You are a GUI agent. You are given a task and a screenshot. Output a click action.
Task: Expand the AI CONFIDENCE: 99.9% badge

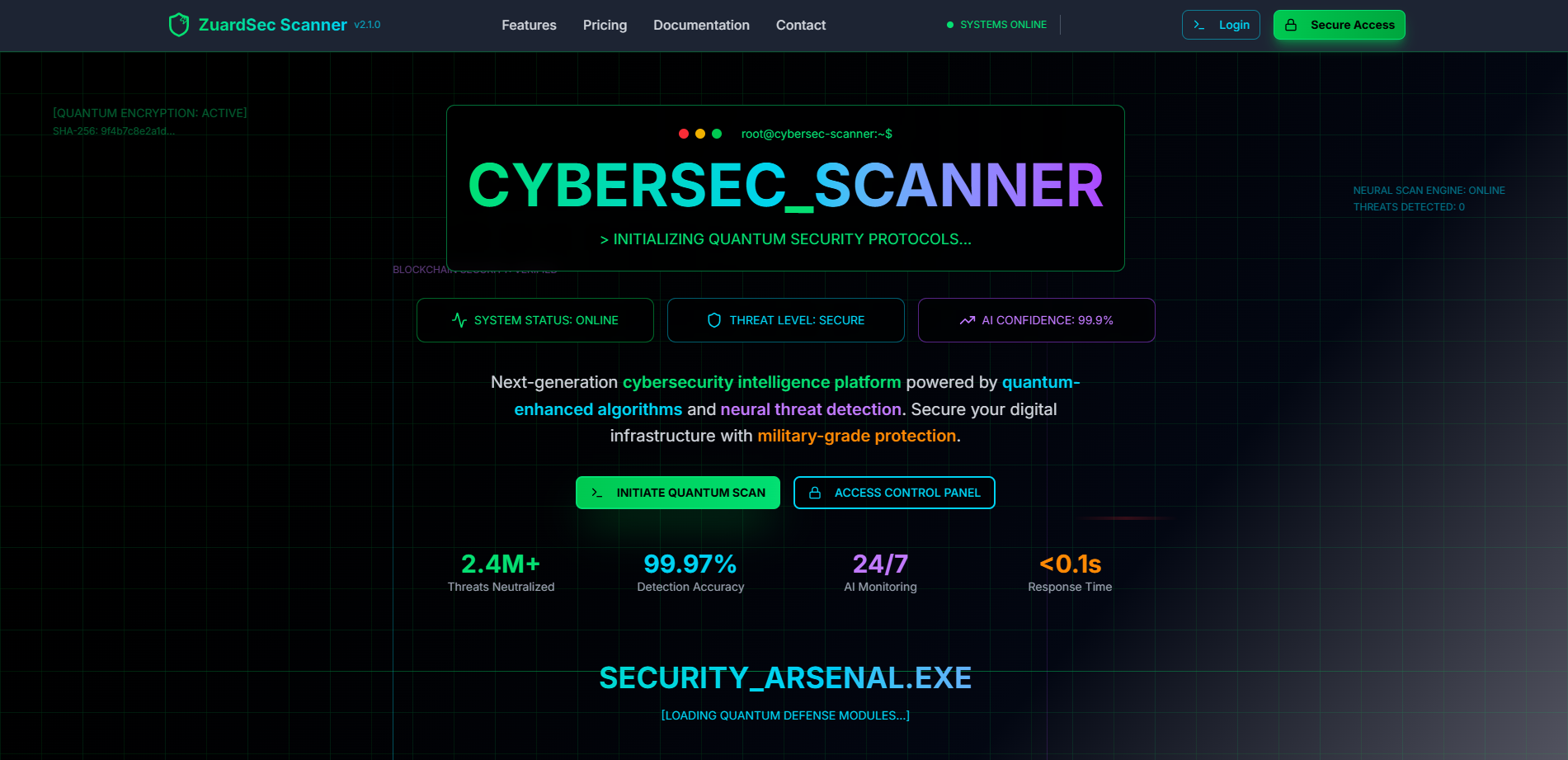tap(1036, 320)
